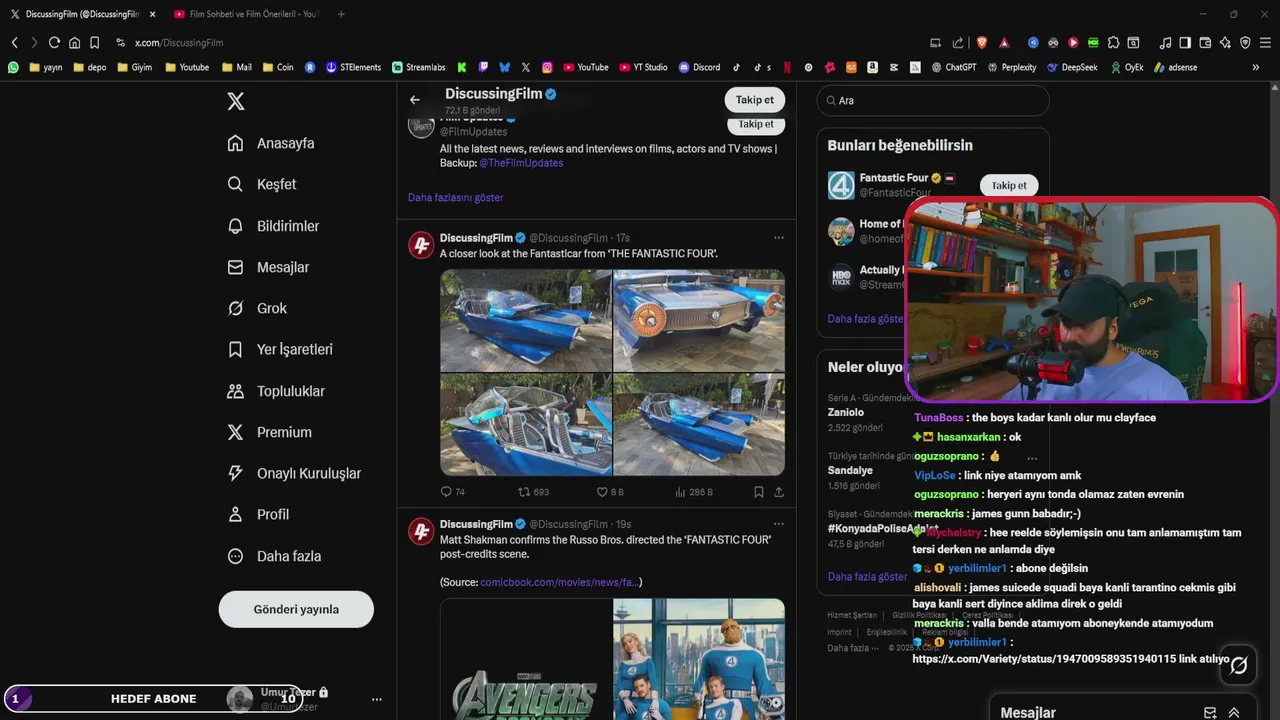The image size is (1280, 720).
Task: Reply to the Fantasticar post
Action: (452, 492)
